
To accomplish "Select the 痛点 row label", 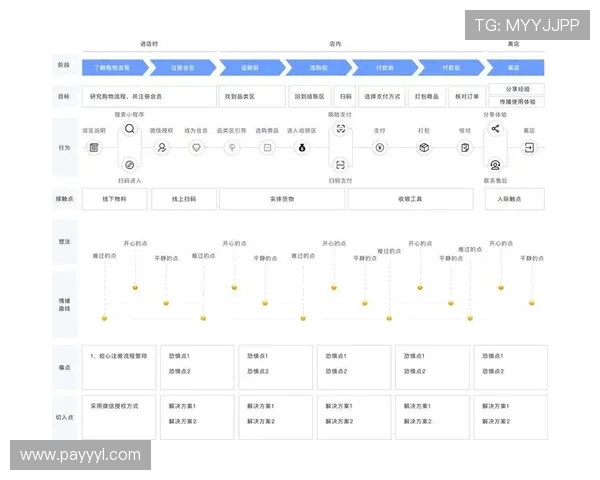I will pos(64,367).
